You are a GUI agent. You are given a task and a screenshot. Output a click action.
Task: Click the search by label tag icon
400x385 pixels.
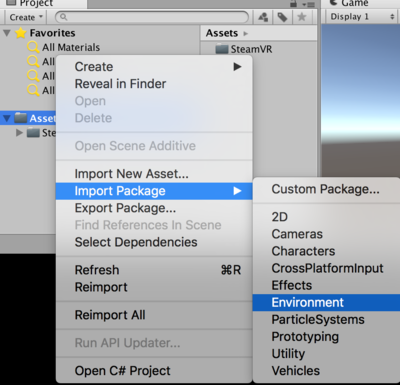tap(282, 17)
